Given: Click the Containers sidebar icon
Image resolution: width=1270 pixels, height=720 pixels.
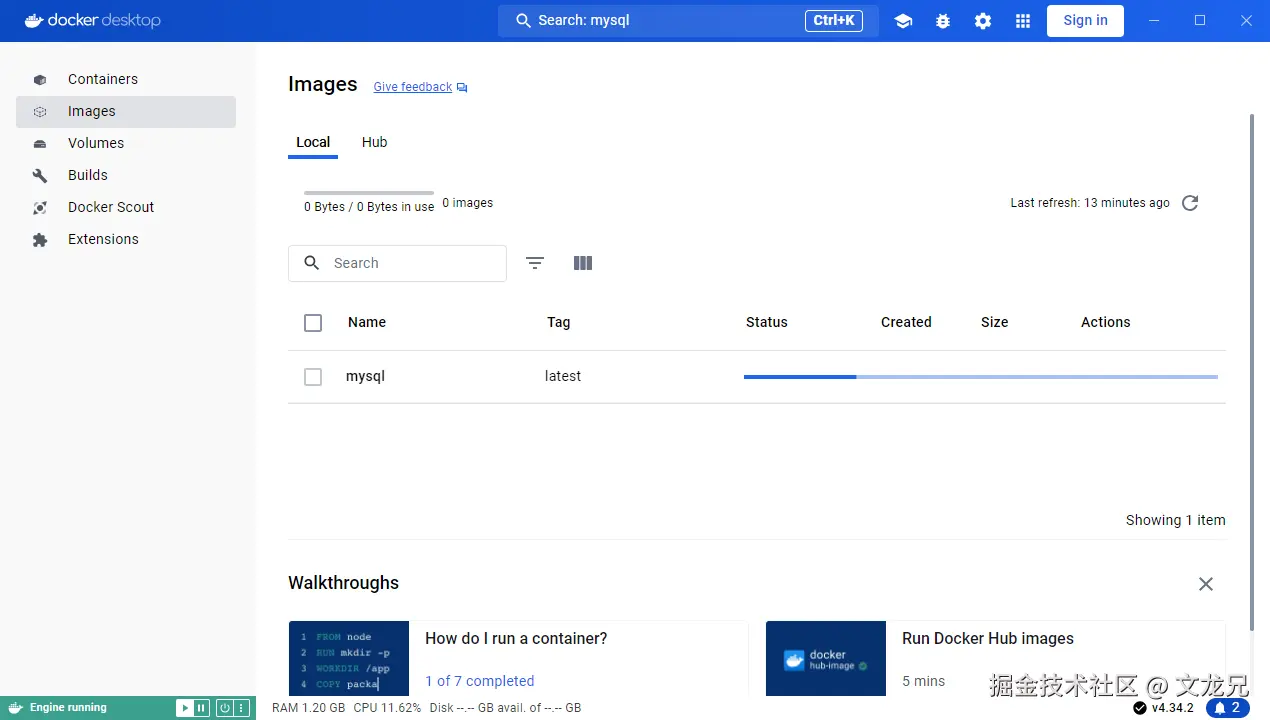Looking at the screenshot, I should coord(40,80).
